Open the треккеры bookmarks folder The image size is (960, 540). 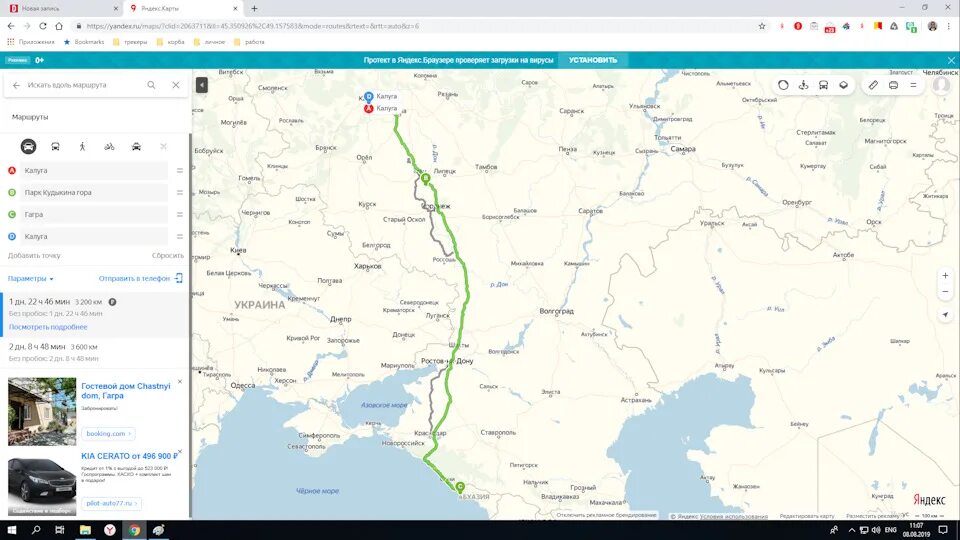point(130,42)
